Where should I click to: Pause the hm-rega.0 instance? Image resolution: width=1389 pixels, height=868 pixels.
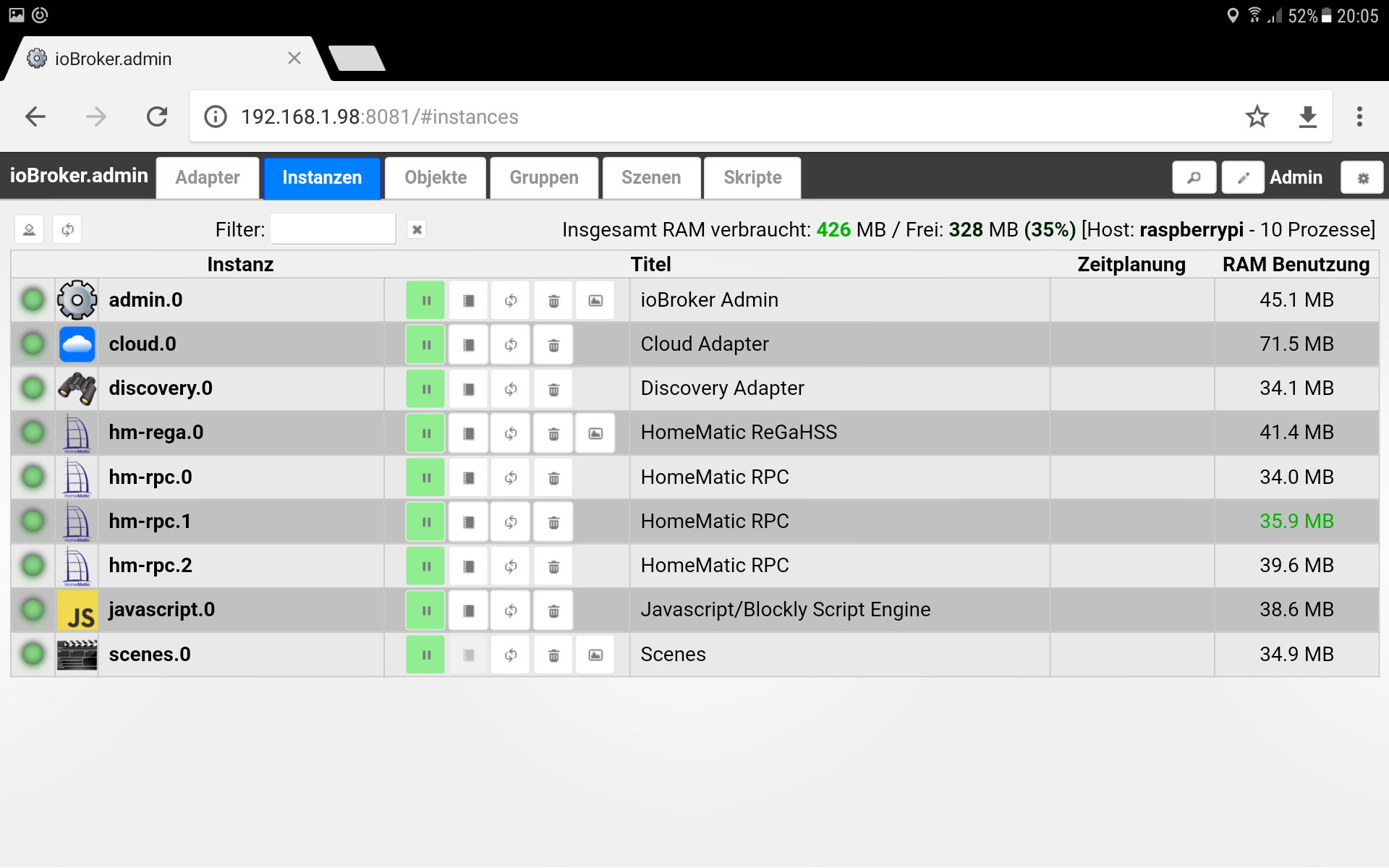(425, 433)
